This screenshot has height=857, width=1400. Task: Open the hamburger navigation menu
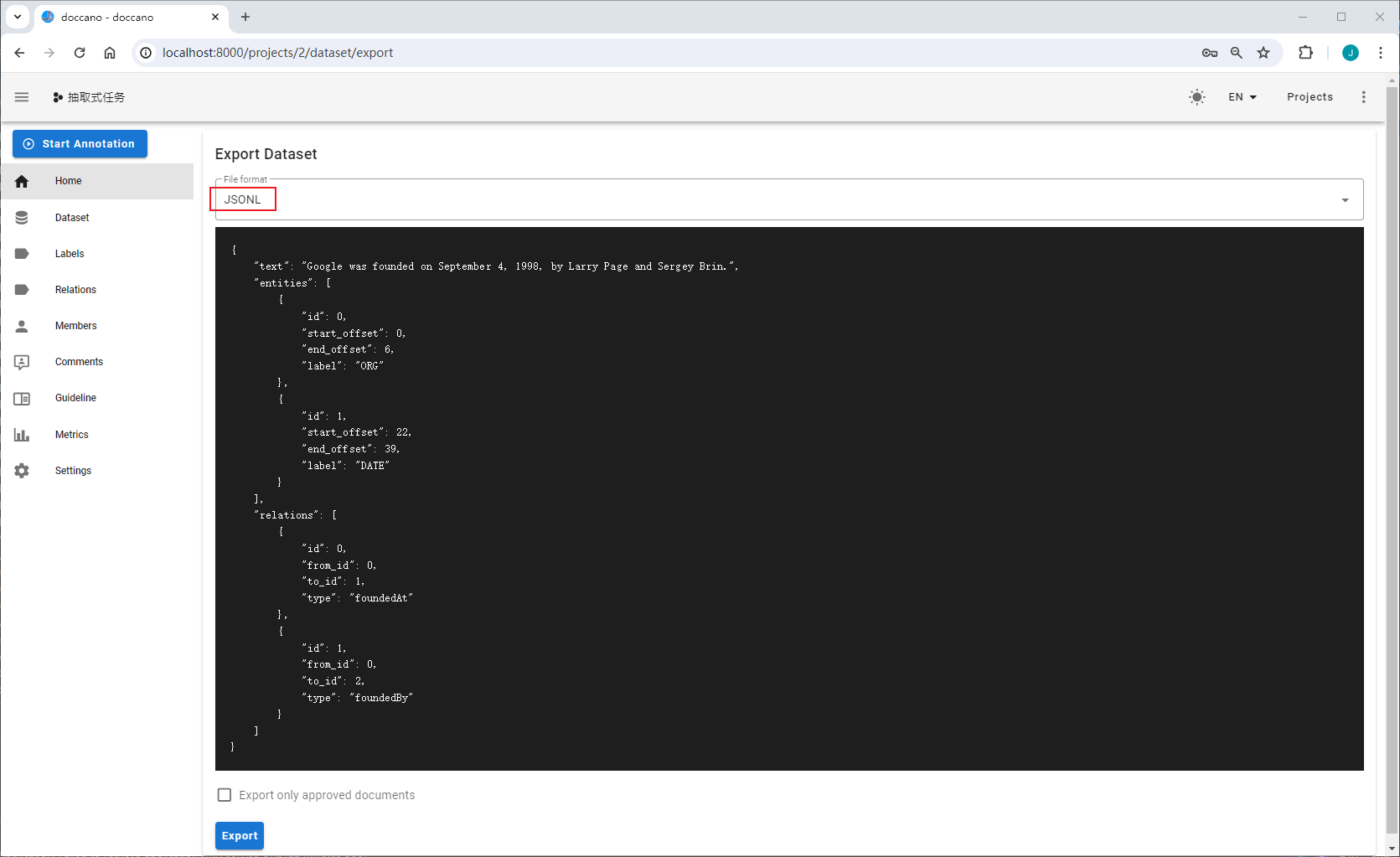coord(22,96)
